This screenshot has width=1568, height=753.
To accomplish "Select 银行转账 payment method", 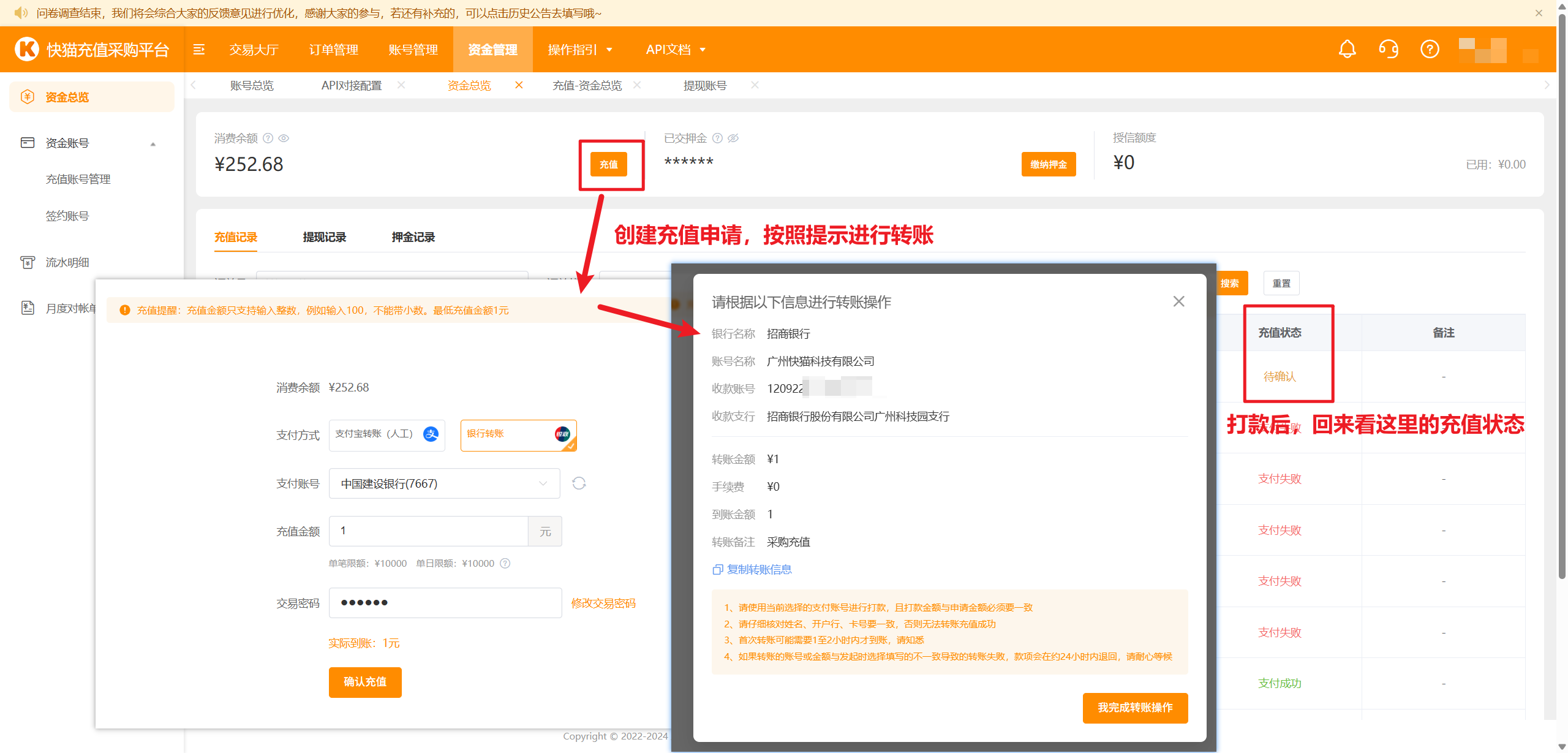I will [x=518, y=435].
